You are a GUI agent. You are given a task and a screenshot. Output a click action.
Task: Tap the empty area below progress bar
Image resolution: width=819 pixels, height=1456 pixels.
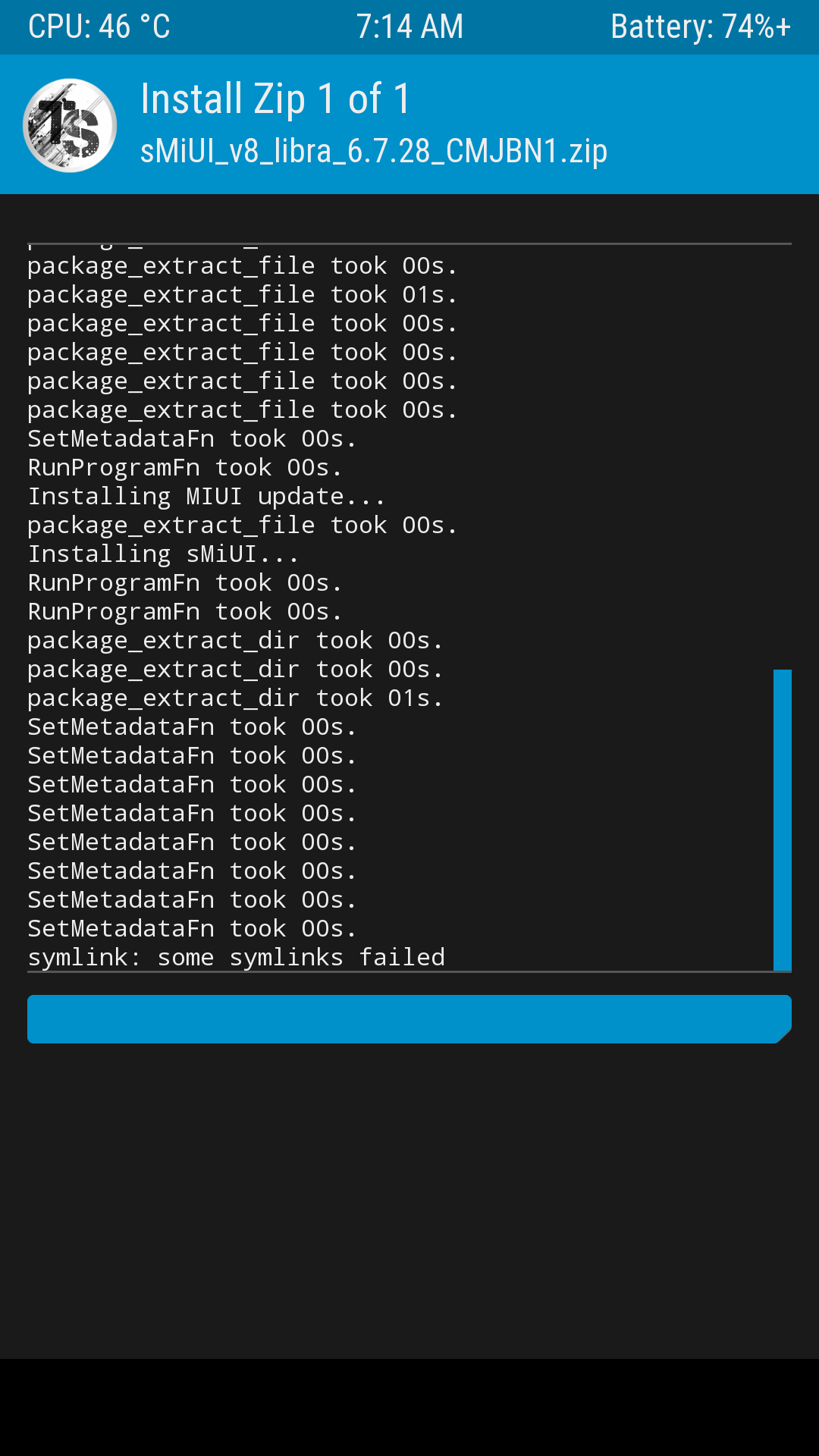(409, 1201)
